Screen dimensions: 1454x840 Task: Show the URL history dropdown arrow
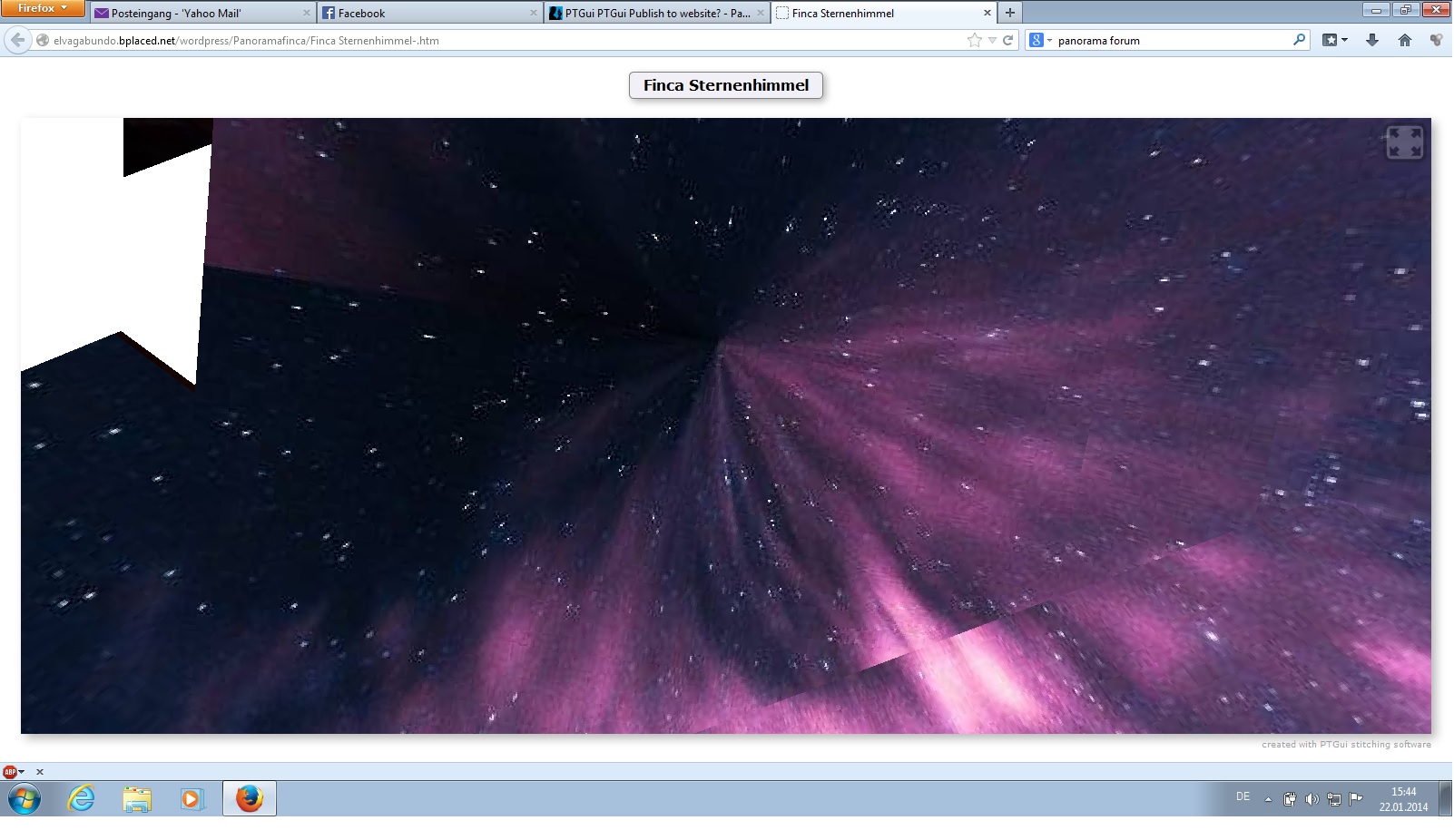[x=992, y=40]
